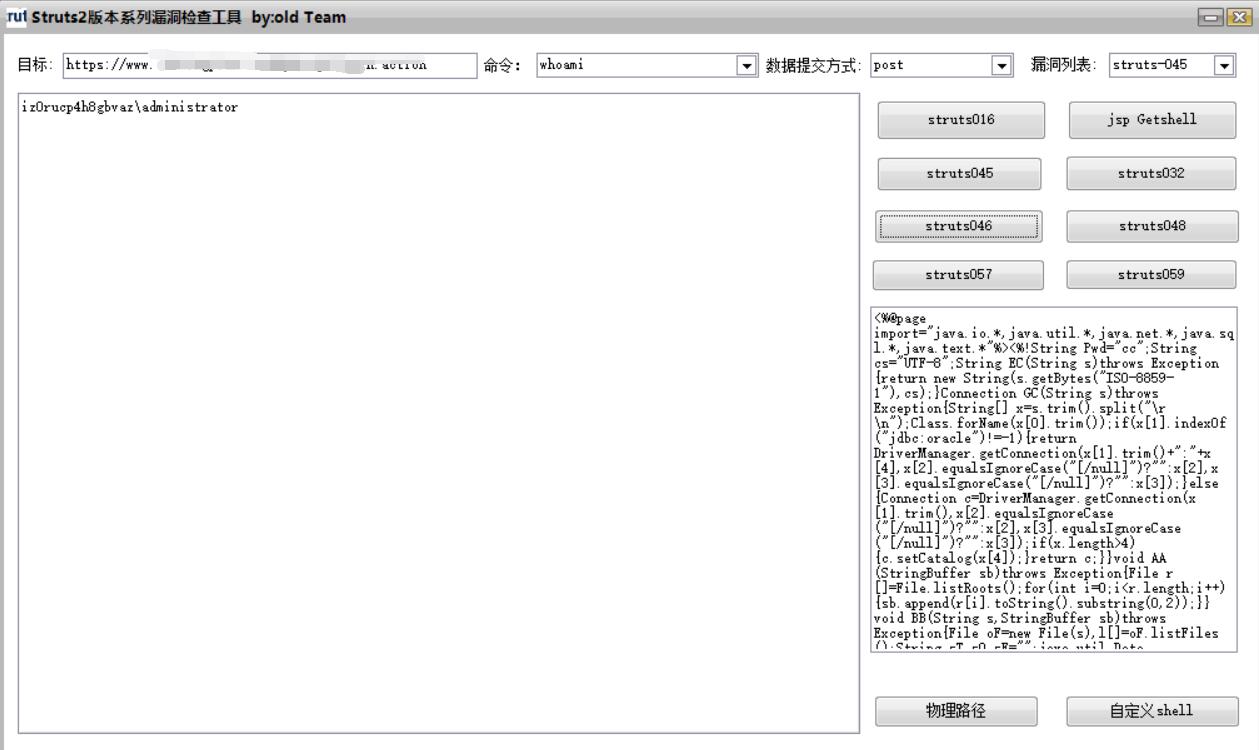The height and width of the screenshot is (750, 1259).
Task: Click the struts059 button
Action: point(1152,275)
